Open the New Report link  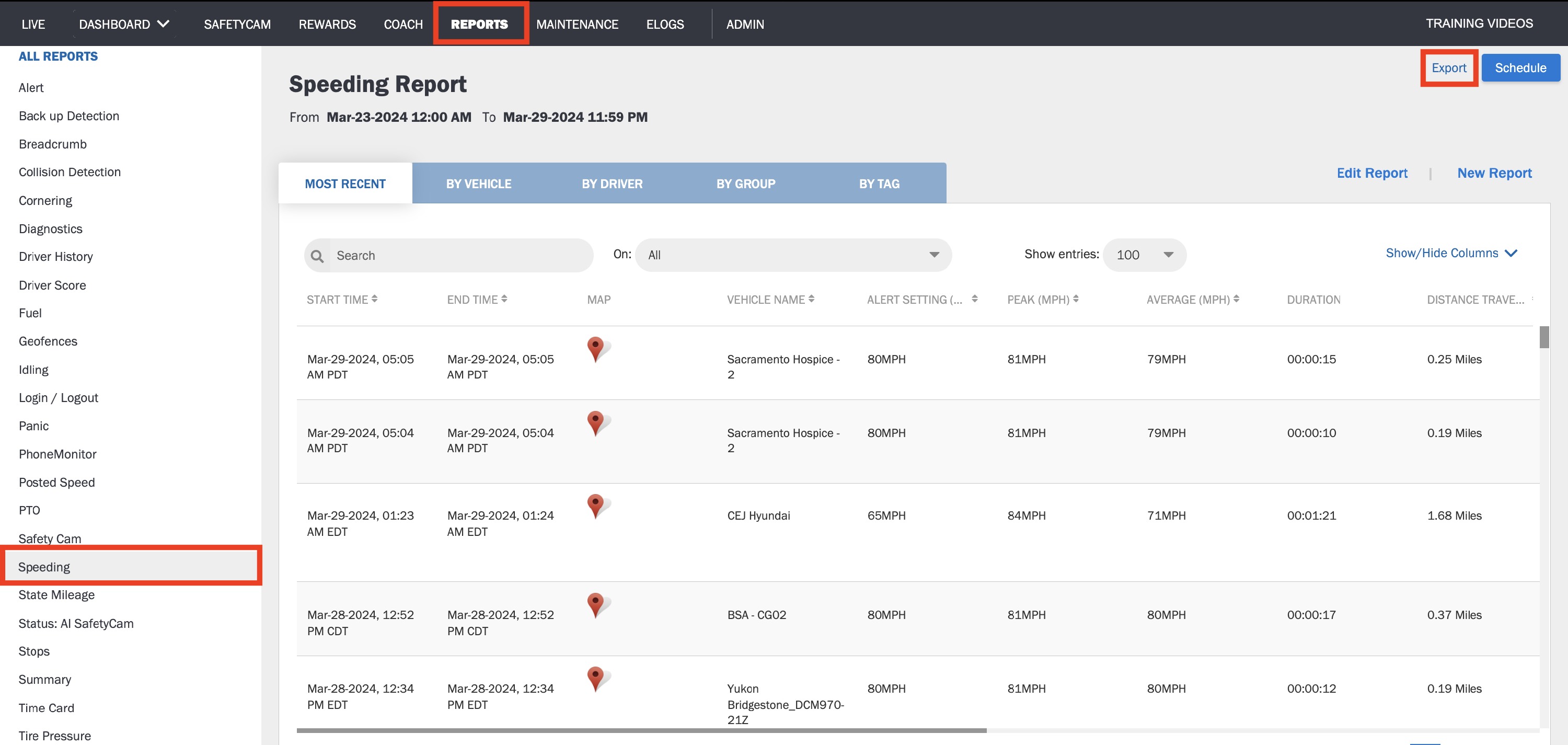1494,173
